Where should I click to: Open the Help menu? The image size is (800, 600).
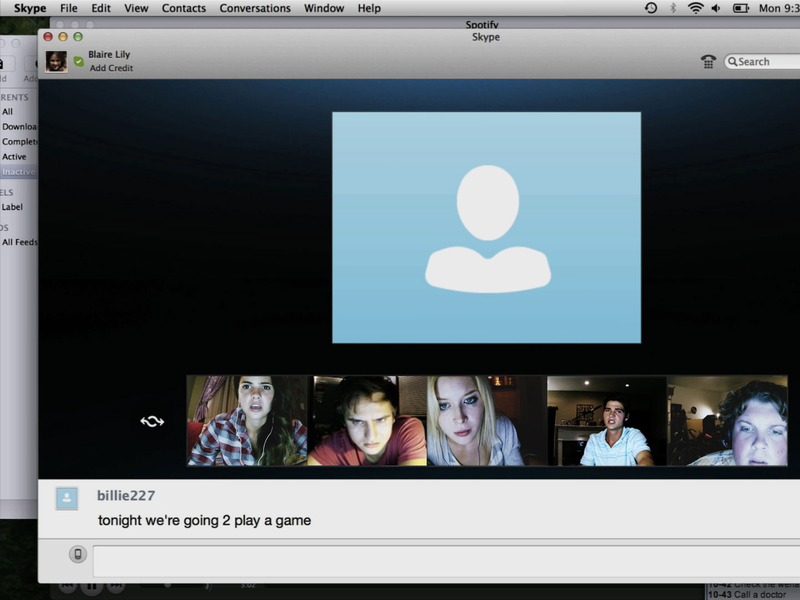point(369,8)
